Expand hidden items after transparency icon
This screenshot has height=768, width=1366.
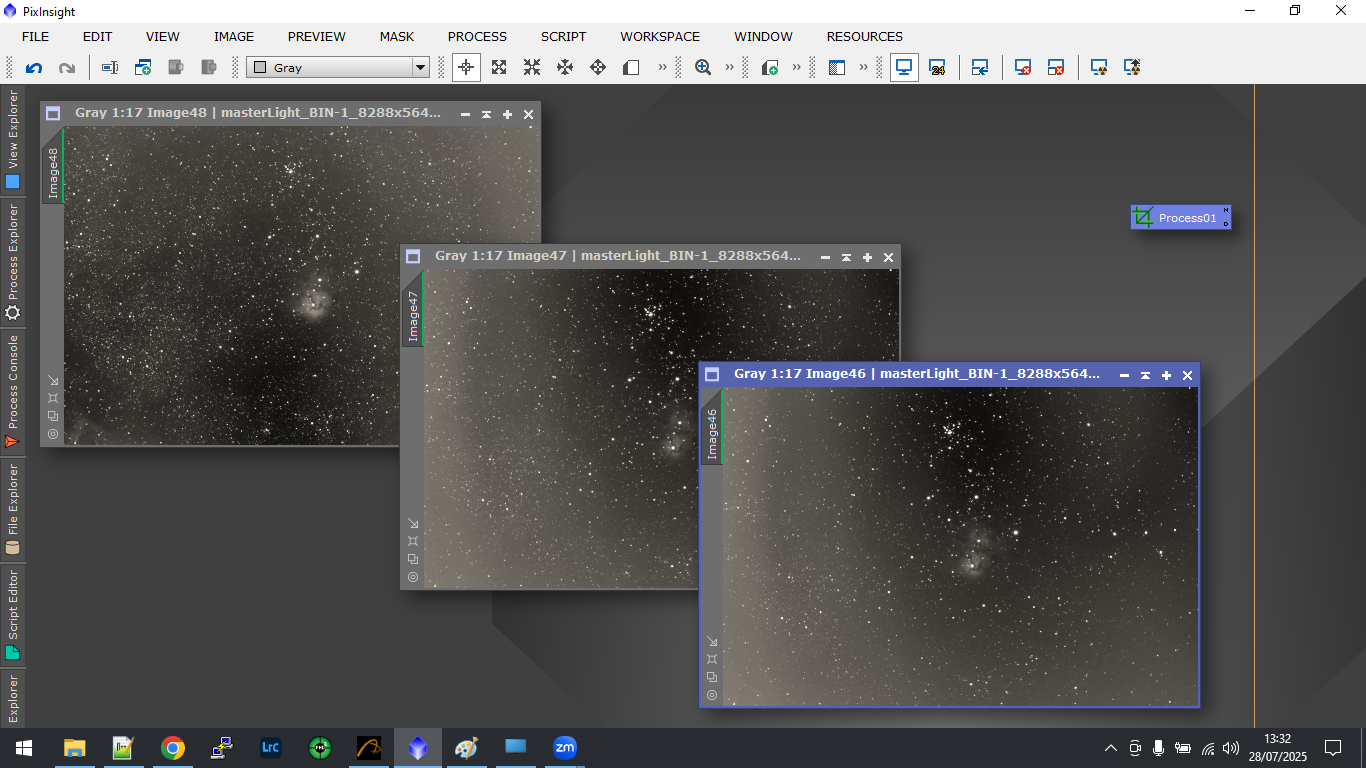pos(863,67)
